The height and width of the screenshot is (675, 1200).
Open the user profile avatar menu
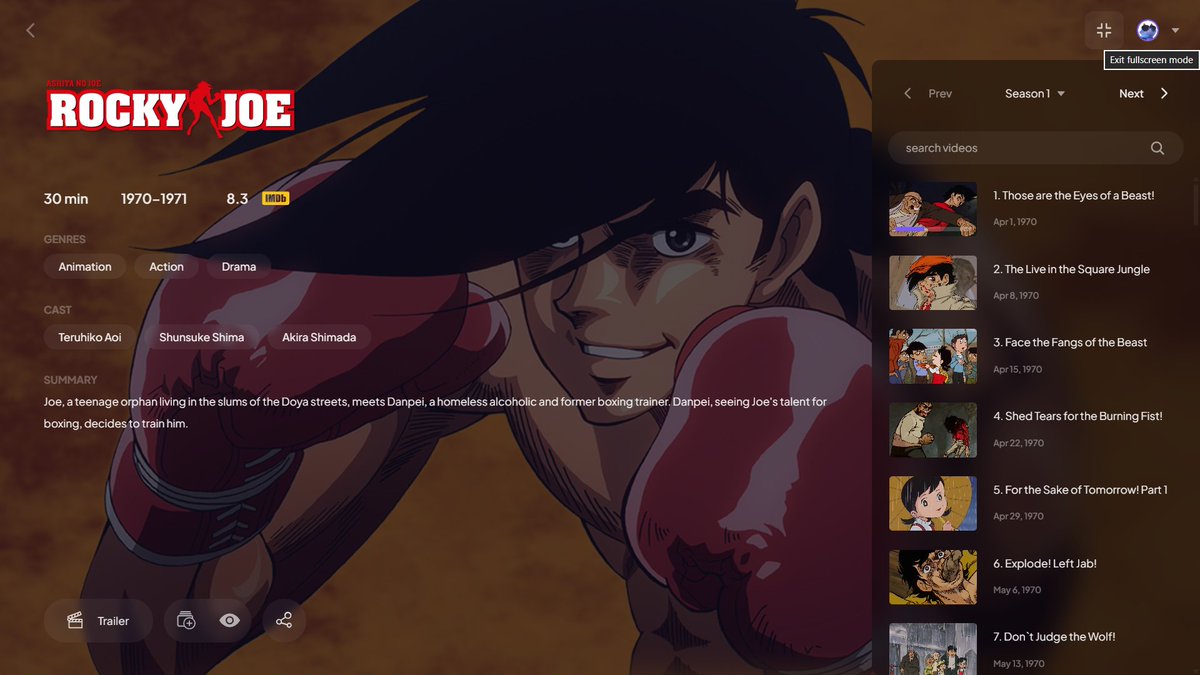click(x=1148, y=30)
